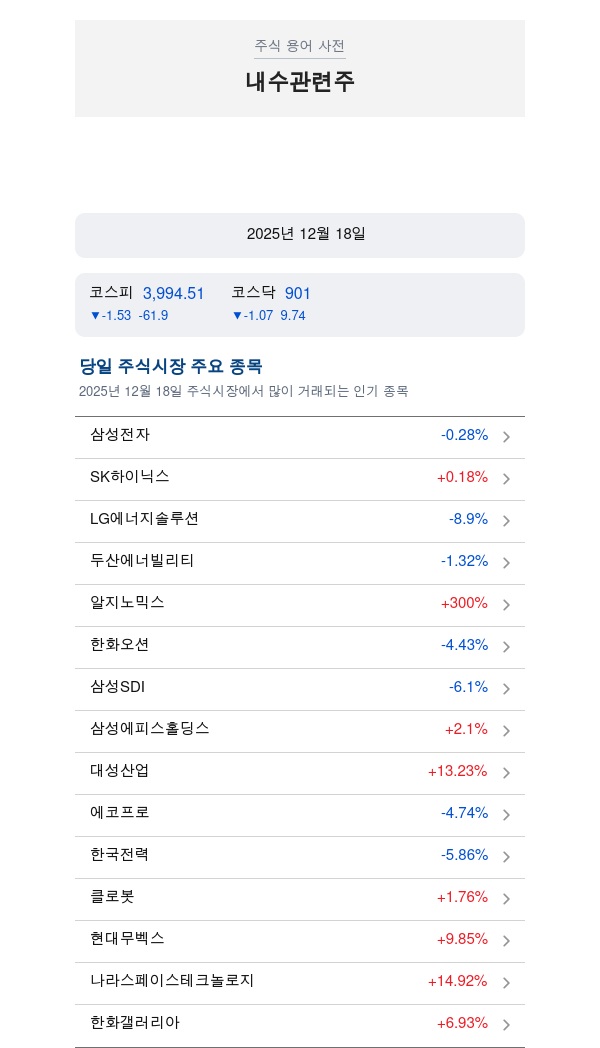Click the chevron on the 한화오션 row
The height and width of the screenshot is (1048, 600).
pos(506,647)
